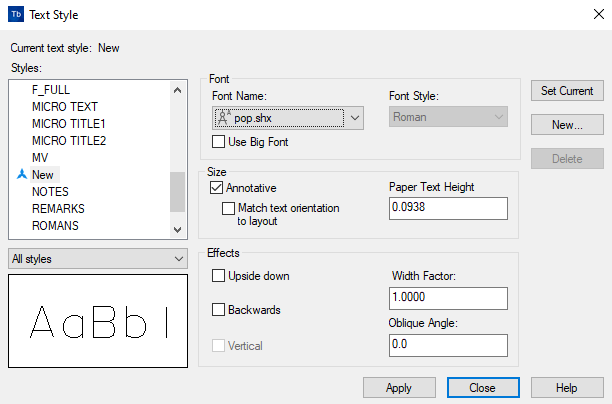This screenshot has height=404, width=612.
Task: Select the MICRO TEXT style
Action: tap(65, 106)
